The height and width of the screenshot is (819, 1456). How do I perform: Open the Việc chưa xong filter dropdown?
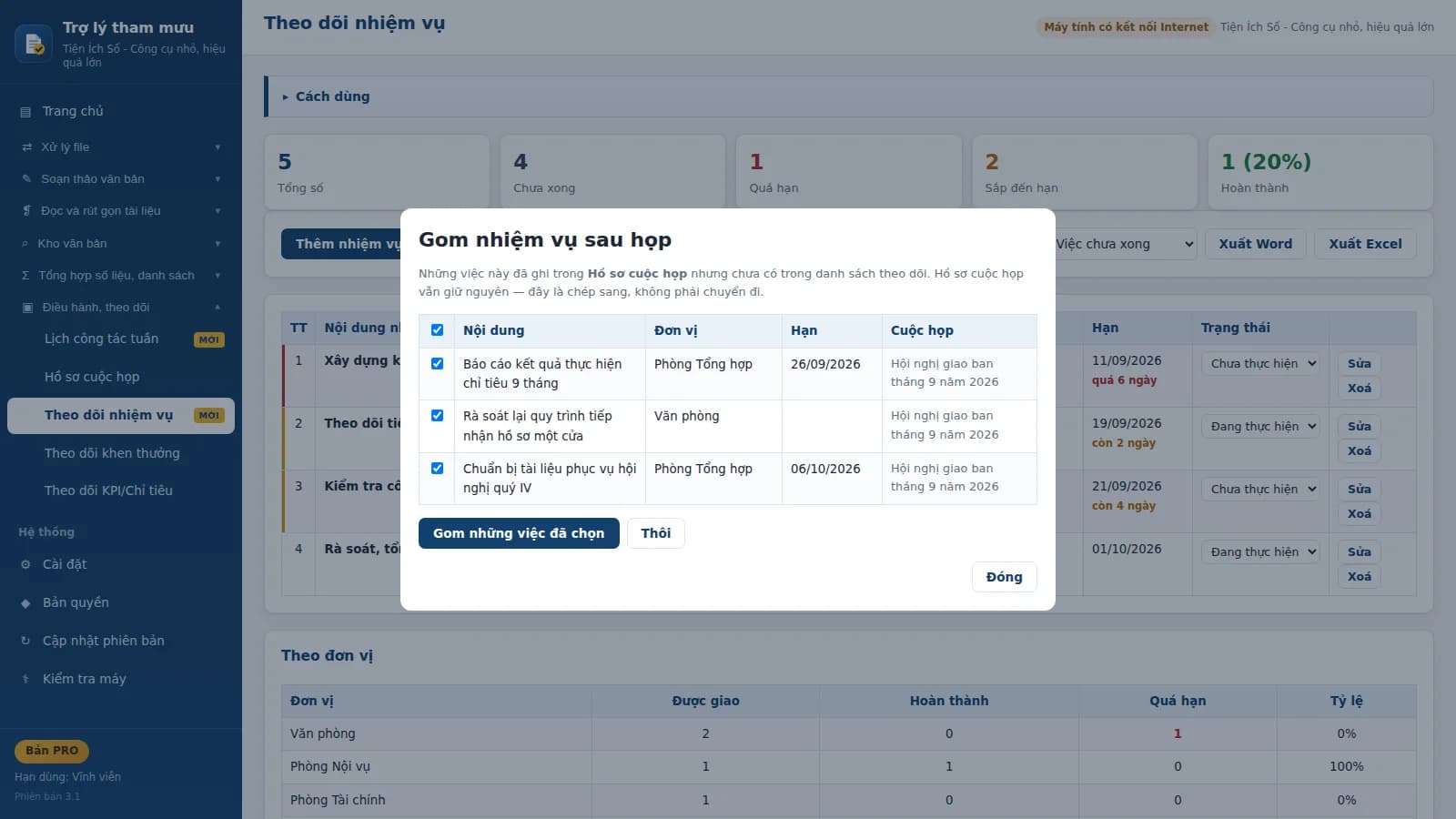point(1124,244)
